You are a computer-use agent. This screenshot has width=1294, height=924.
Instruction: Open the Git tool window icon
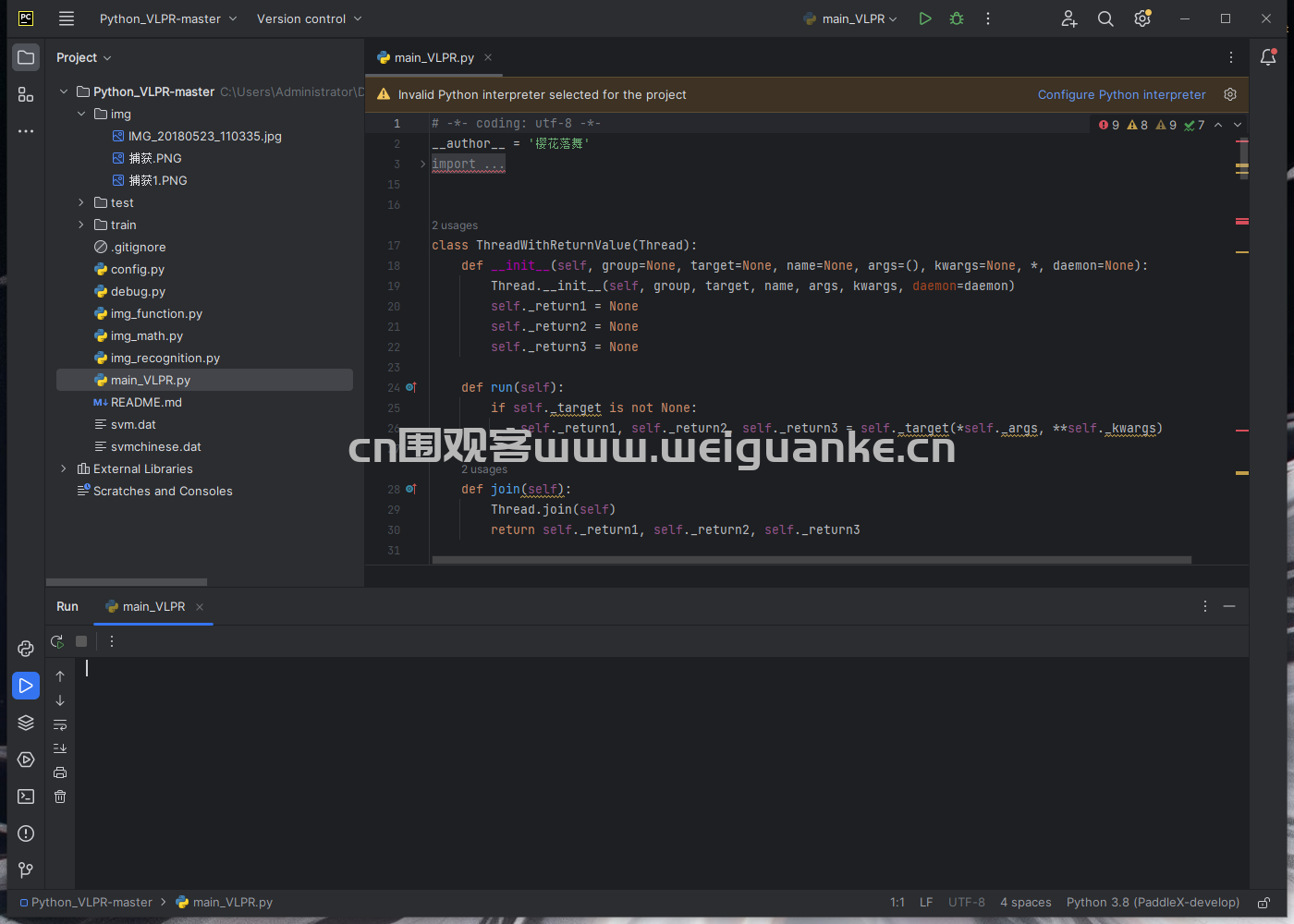tap(26, 870)
